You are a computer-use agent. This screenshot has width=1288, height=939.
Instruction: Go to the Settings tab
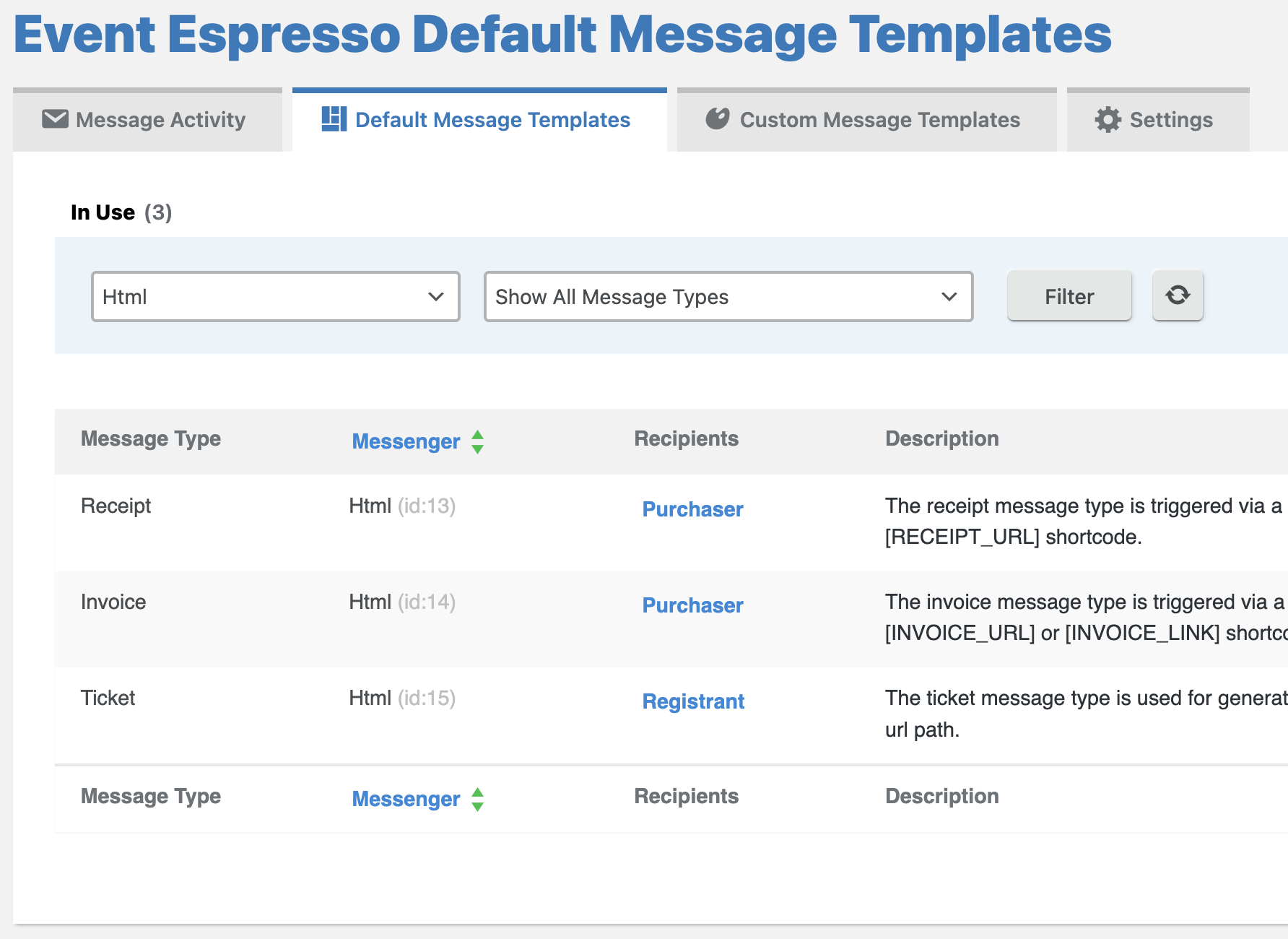pyautogui.click(x=1158, y=120)
